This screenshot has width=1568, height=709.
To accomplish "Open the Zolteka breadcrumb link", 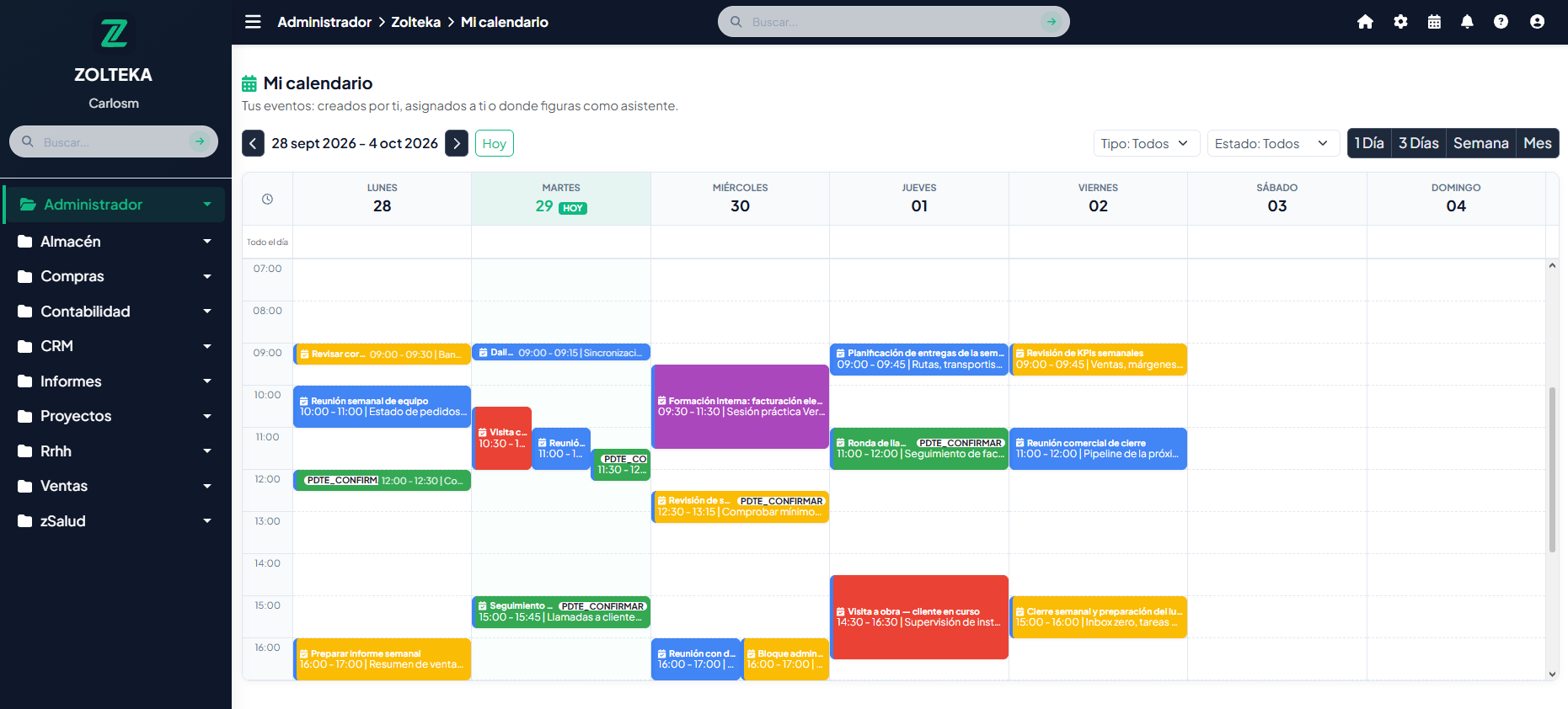I will (x=415, y=22).
